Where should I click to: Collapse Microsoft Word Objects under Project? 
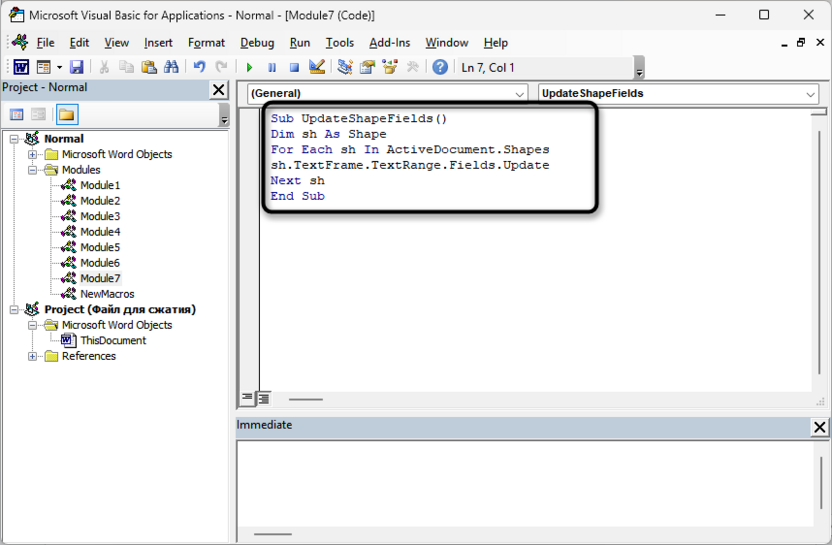pyautogui.click(x=32, y=325)
